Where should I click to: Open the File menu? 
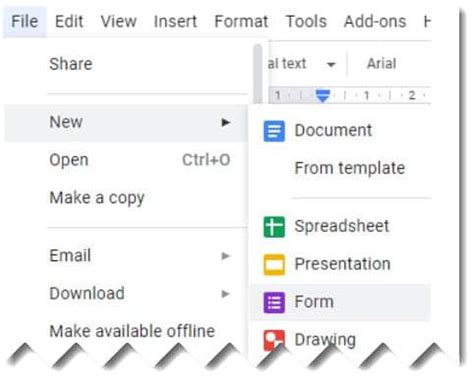pyautogui.click(x=25, y=22)
